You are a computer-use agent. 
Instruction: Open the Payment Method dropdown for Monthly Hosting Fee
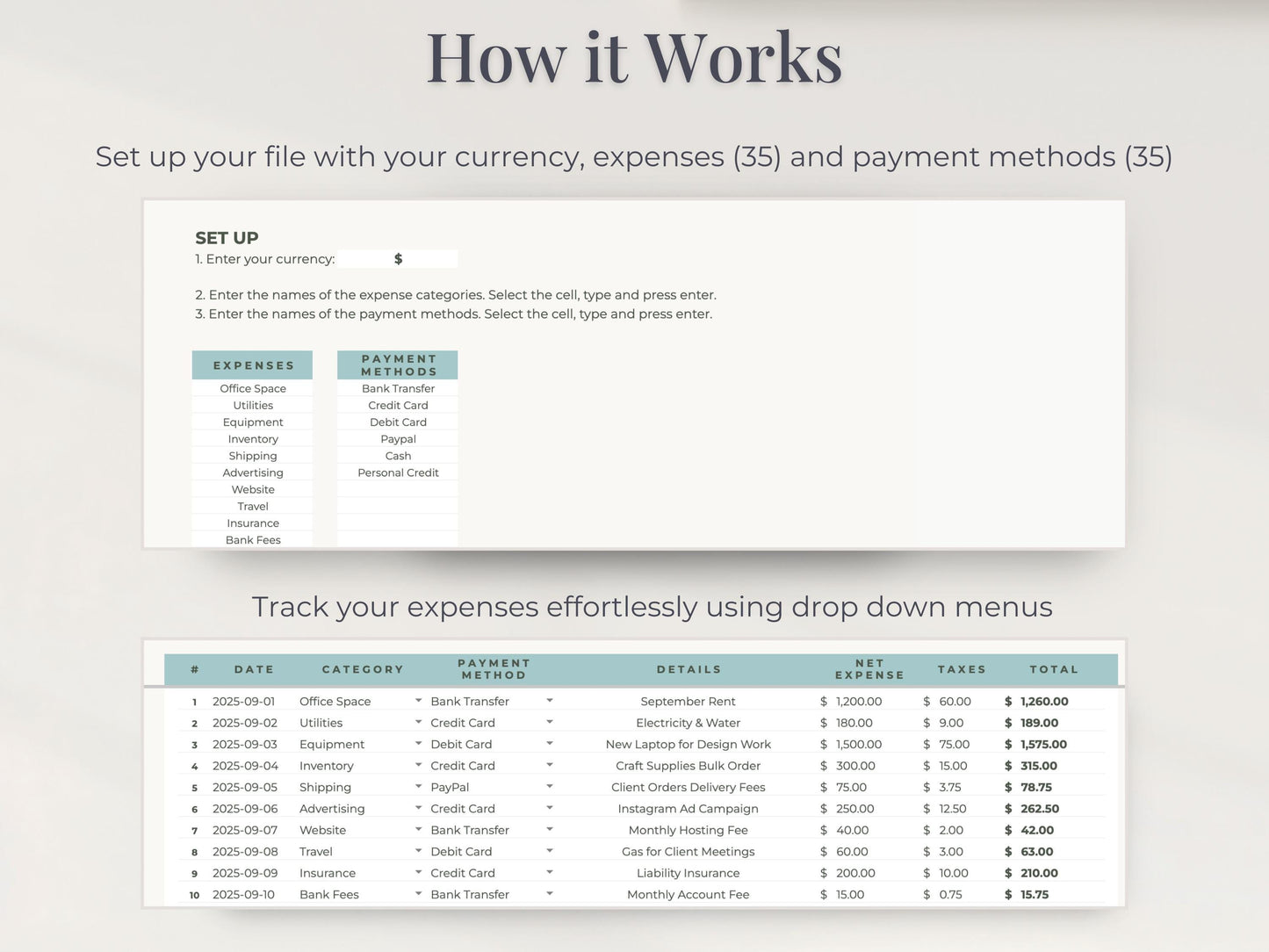point(550,829)
